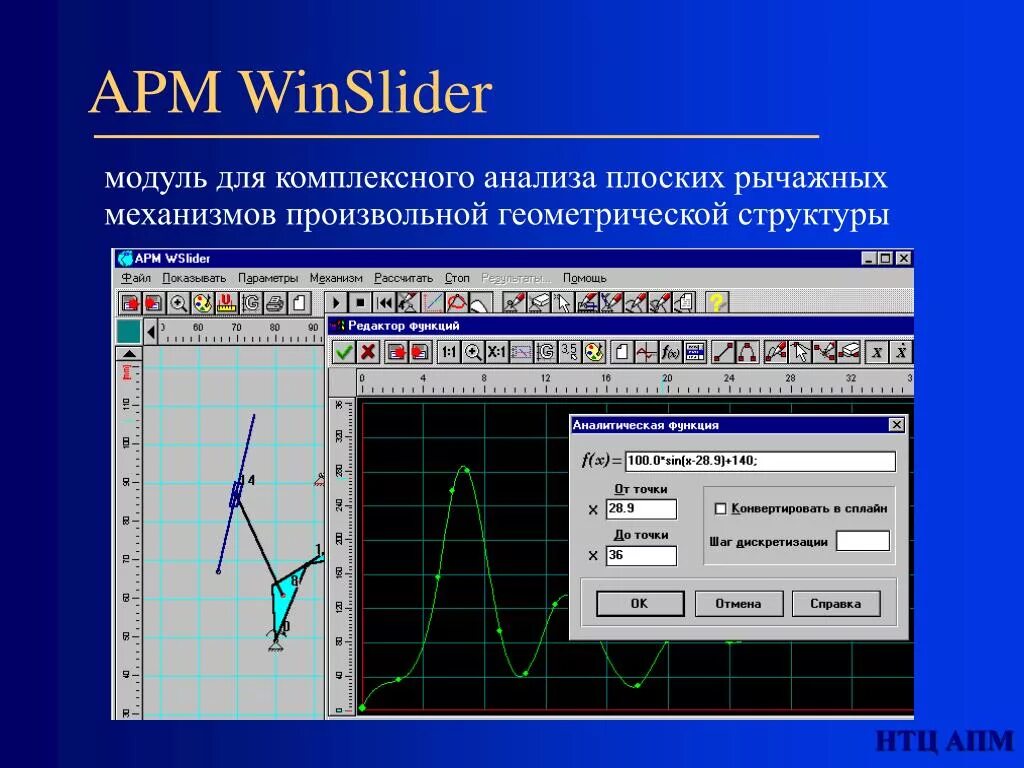Click the up scroll arrow on vertical ruler

pyautogui.click(x=129, y=354)
